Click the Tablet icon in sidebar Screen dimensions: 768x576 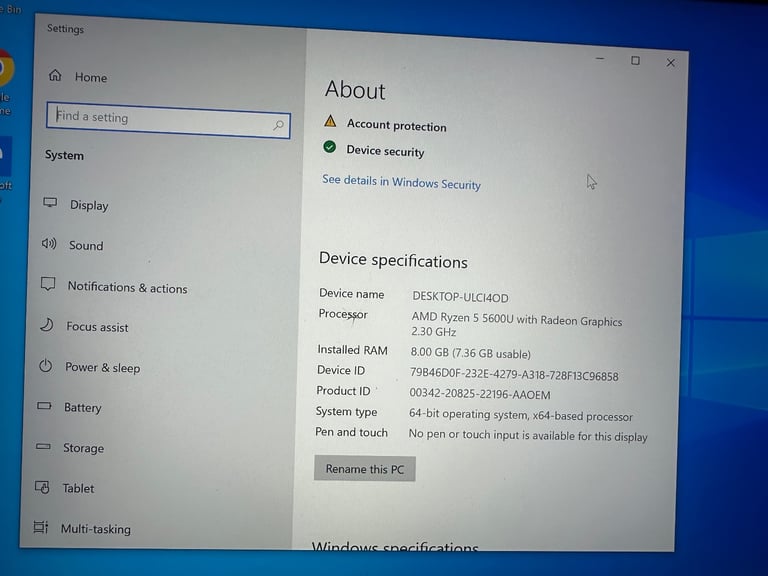pos(42,487)
